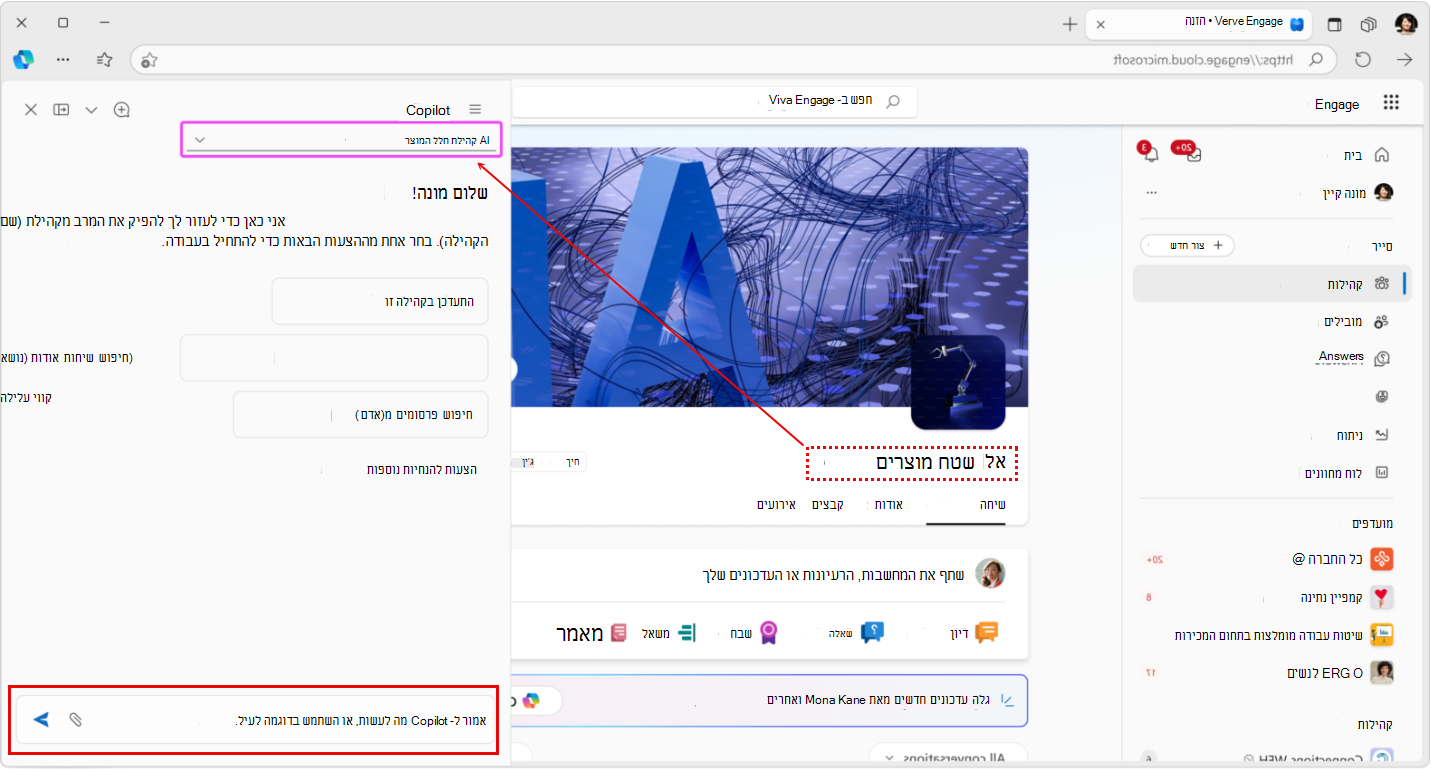
Task: Choose the שבח praise post type
Action: pos(755,632)
